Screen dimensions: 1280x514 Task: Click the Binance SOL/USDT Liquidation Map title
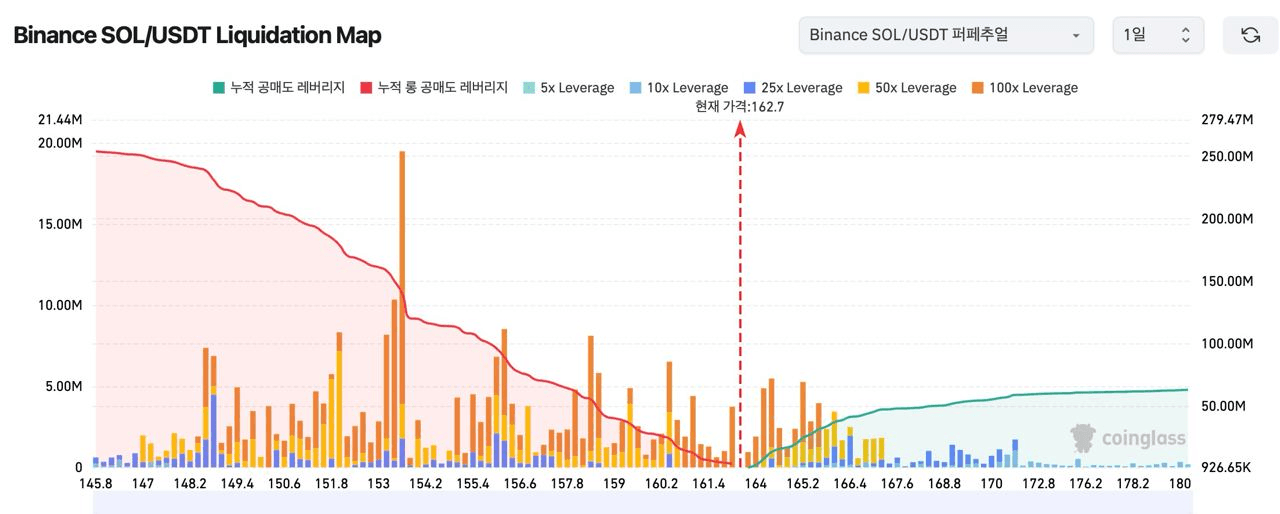(197, 35)
